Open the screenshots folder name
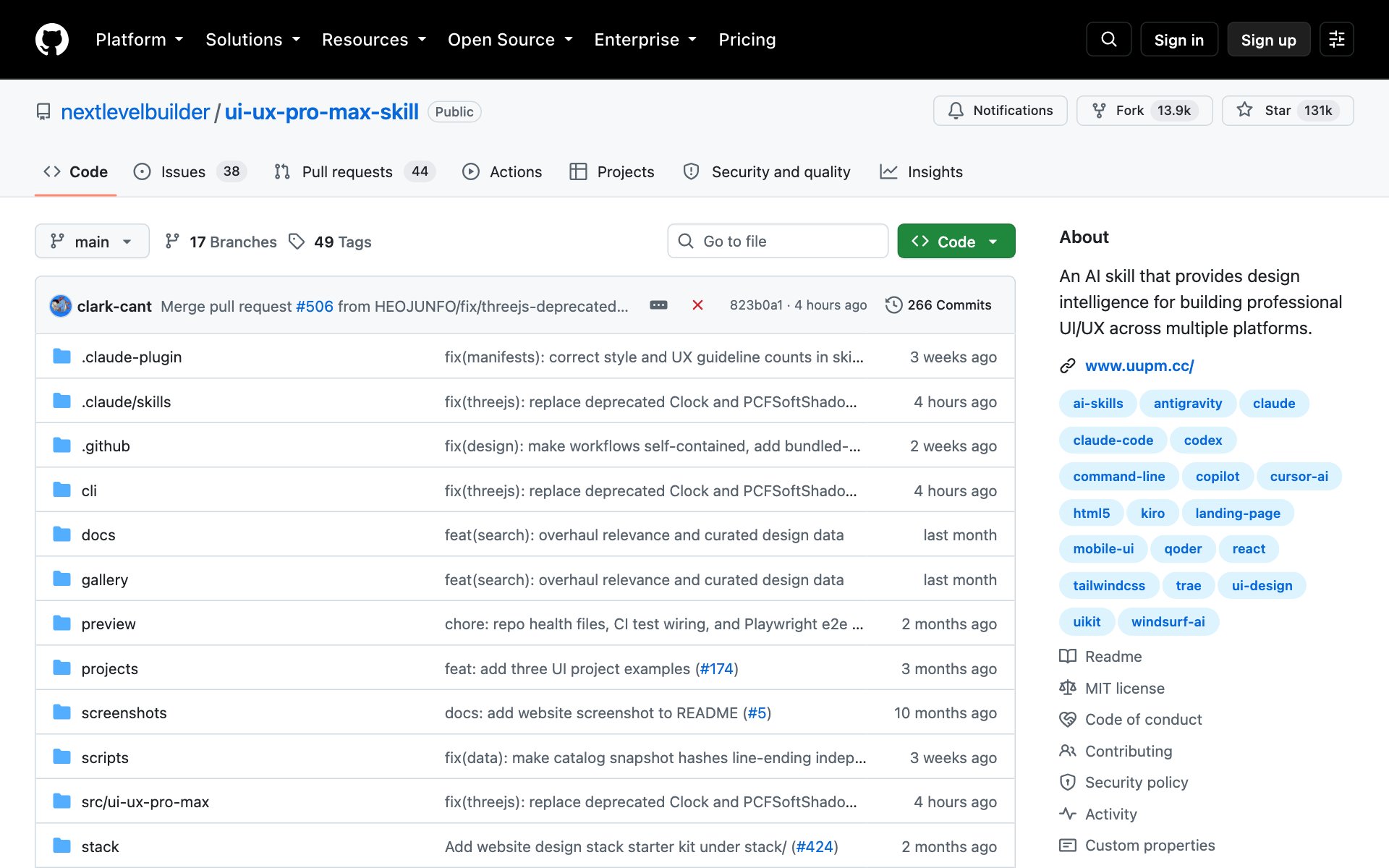1389x868 pixels. pyautogui.click(x=124, y=713)
